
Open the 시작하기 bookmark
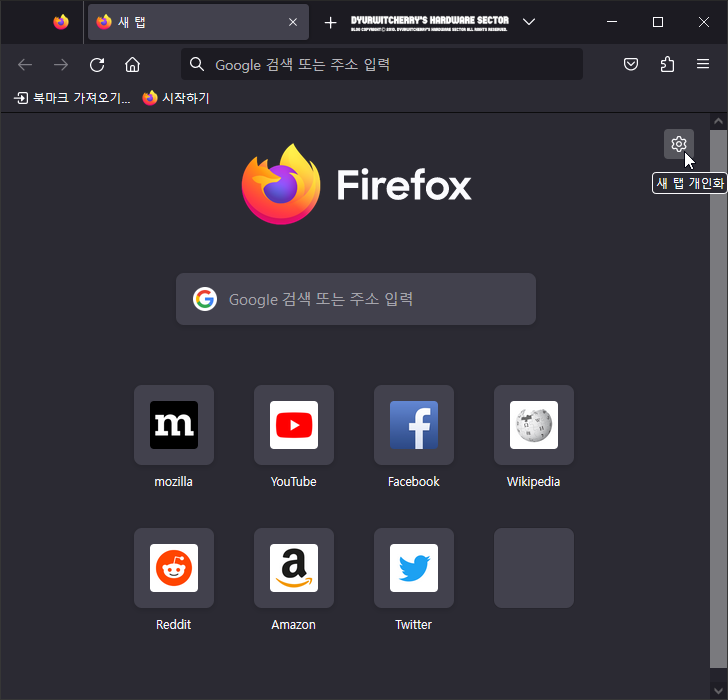[176, 98]
